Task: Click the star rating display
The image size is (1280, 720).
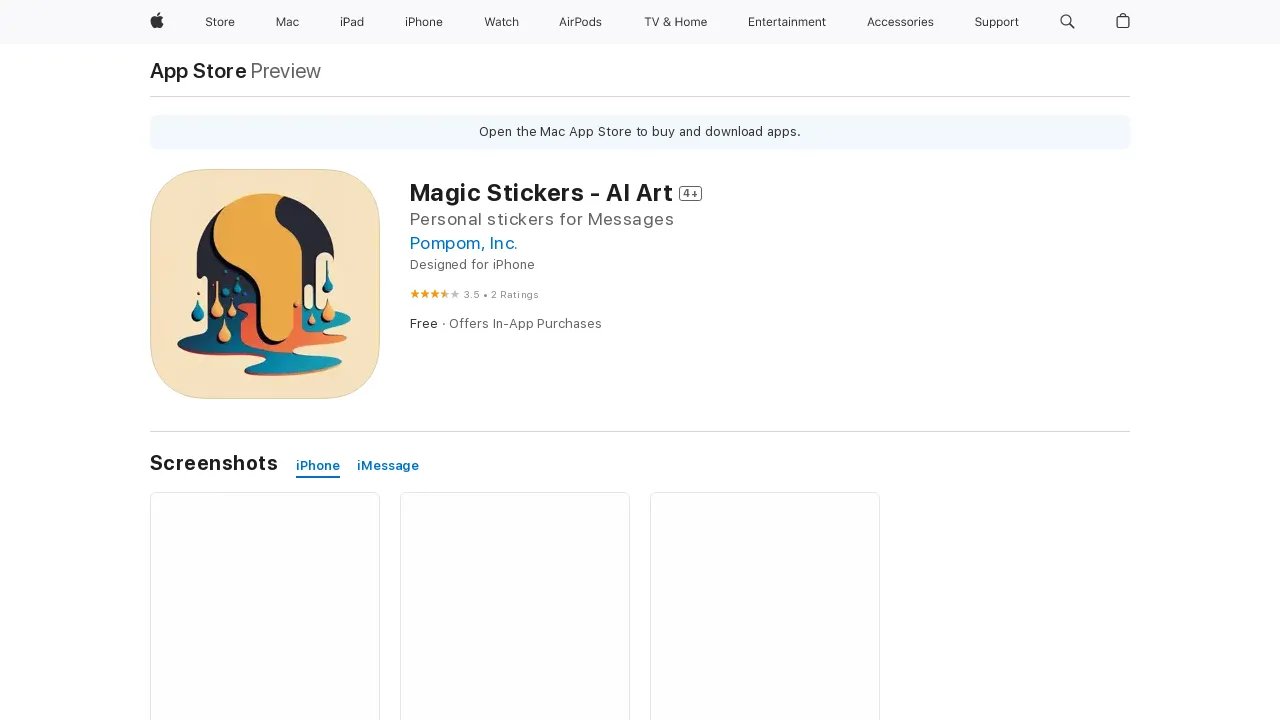Action: coord(434,294)
